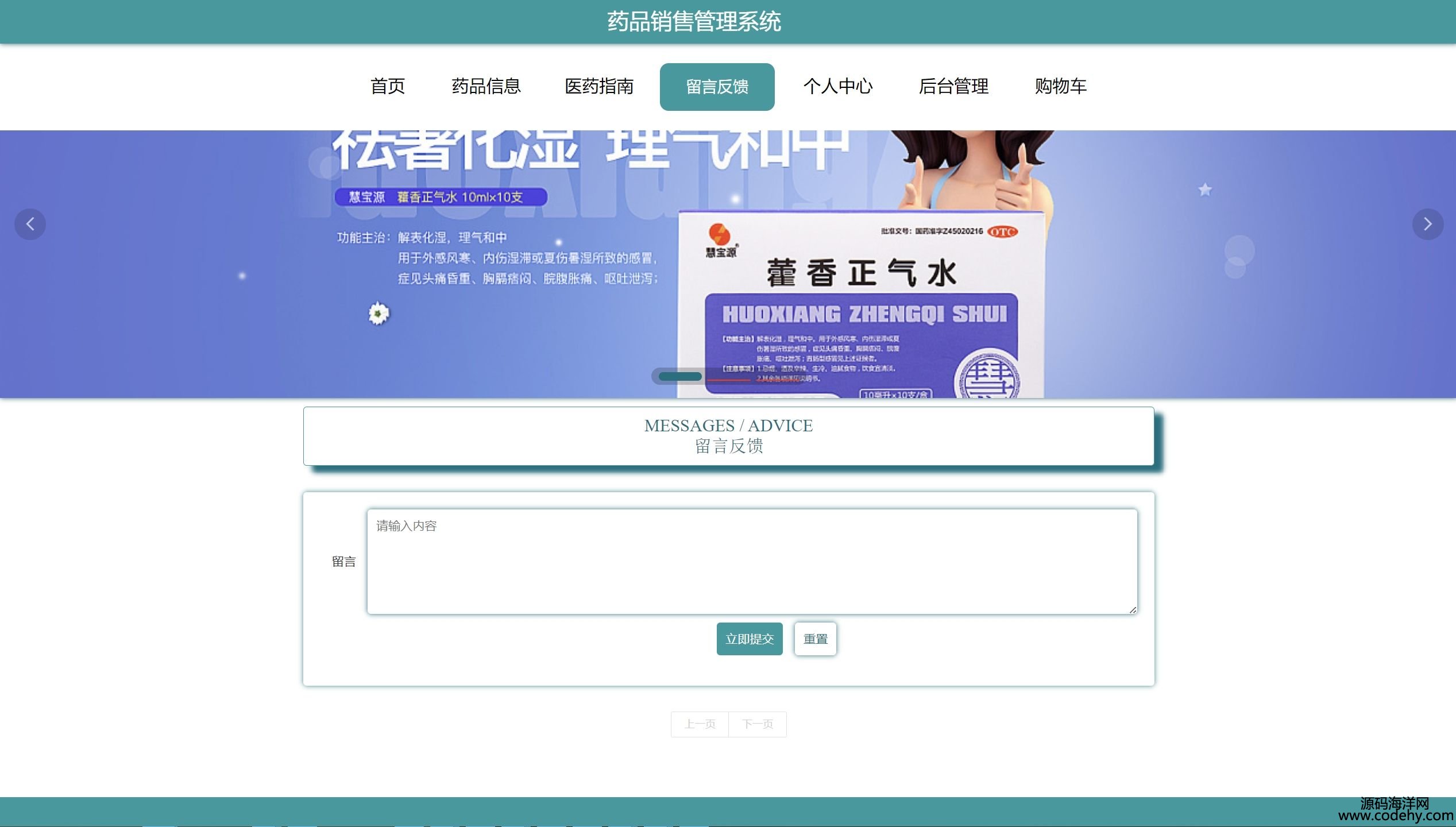Submit the message with 立即提交
Viewport: 1456px width, 827px height.
point(750,639)
